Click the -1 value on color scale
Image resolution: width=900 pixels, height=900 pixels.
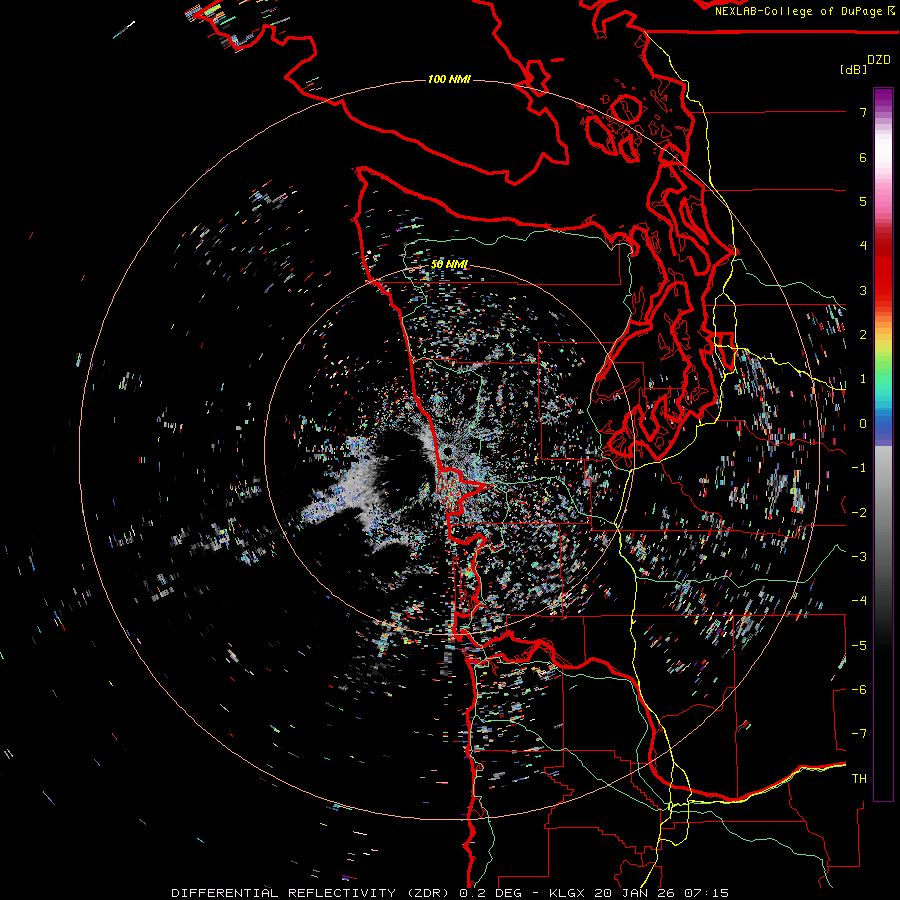tap(859, 468)
